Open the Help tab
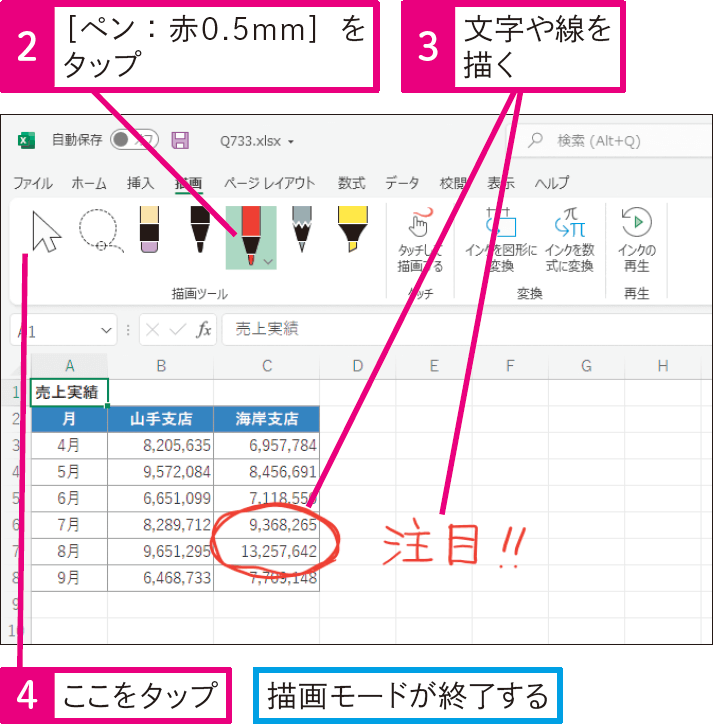Image resolution: width=713 pixels, height=724 pixels. [x=552, y=183]
